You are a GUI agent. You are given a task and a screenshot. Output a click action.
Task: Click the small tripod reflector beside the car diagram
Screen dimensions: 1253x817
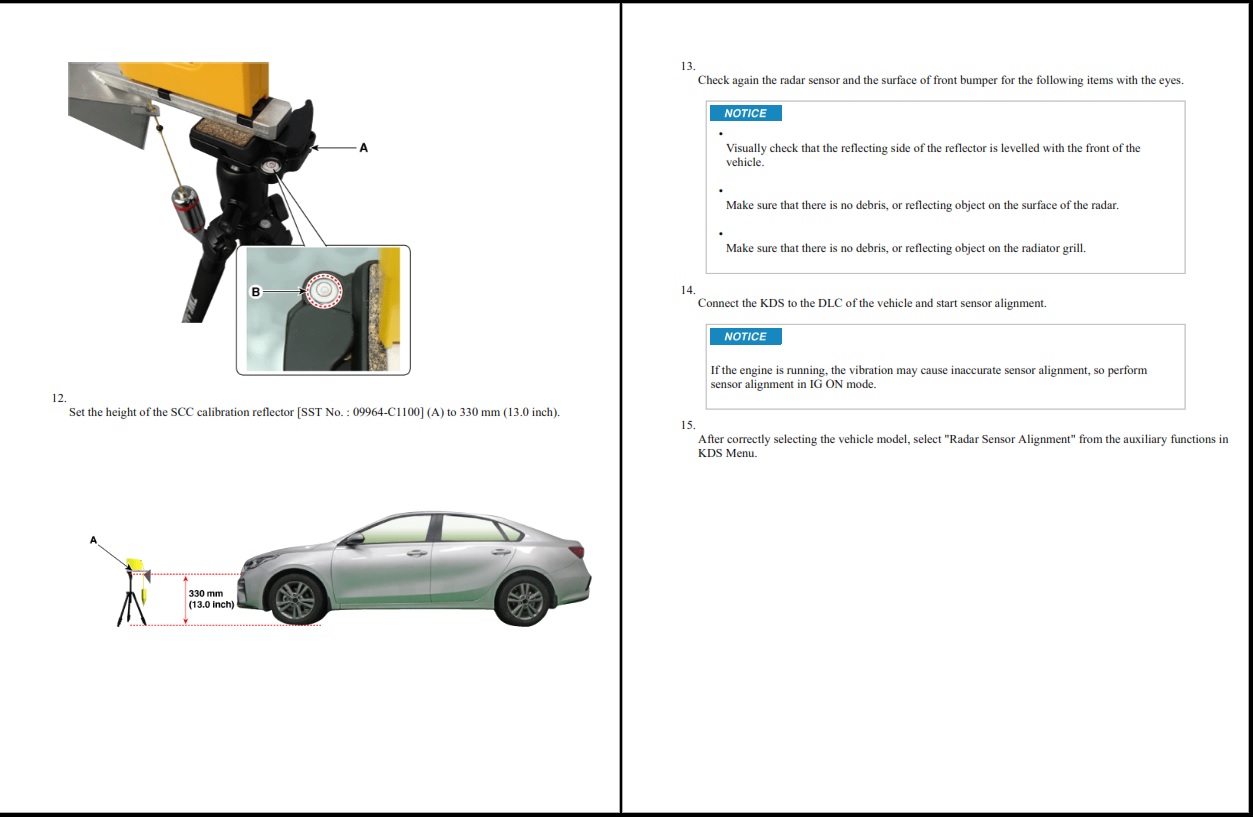[134, 591]
